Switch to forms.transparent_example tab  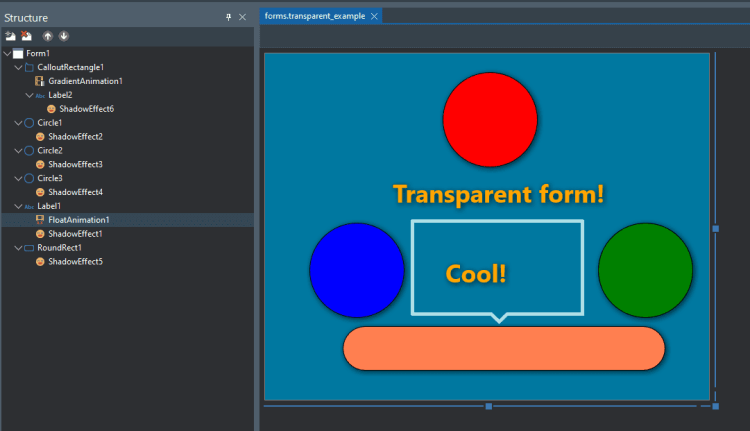(315, 16)
